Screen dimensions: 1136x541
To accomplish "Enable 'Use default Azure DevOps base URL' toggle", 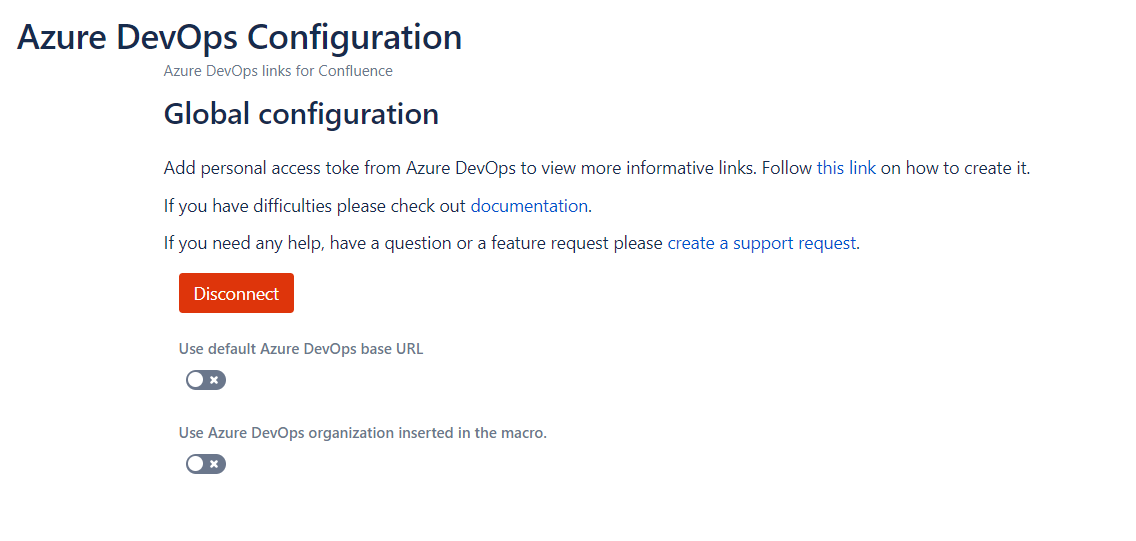I will (206, 380).
